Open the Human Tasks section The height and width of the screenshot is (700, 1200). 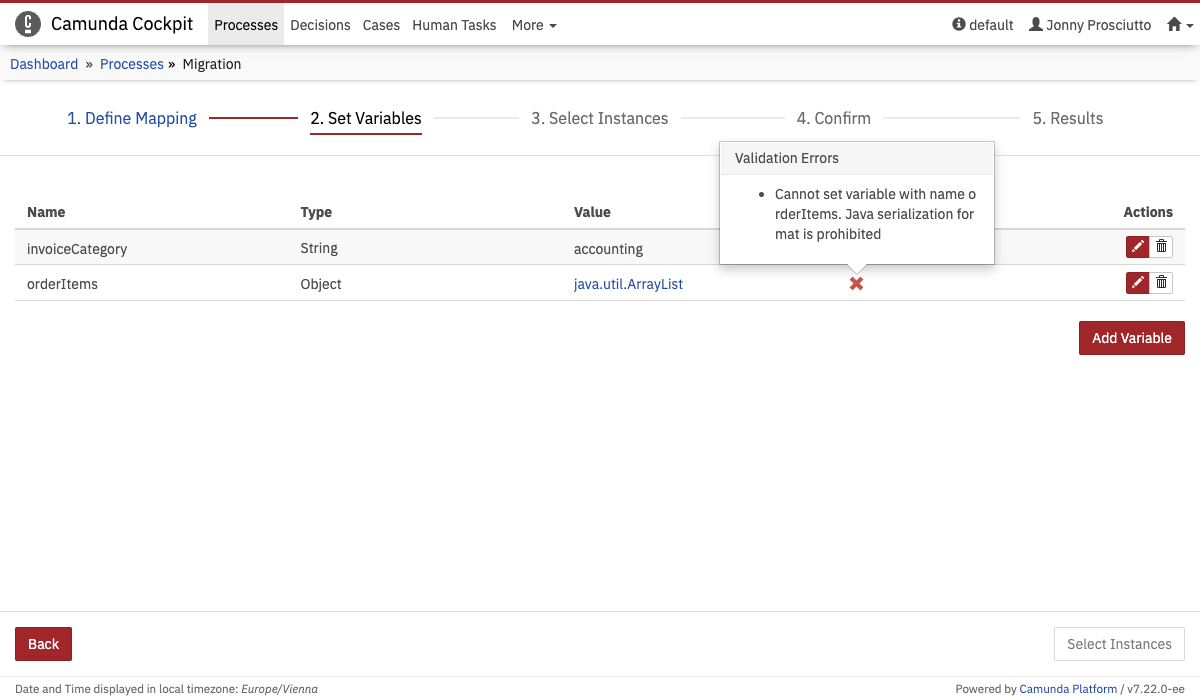click(454, 25)
